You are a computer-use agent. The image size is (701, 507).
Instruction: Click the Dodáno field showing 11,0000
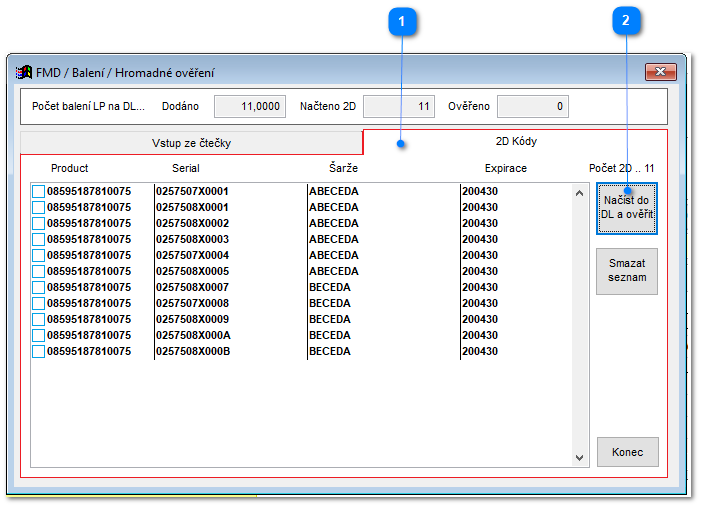[250, 106]
